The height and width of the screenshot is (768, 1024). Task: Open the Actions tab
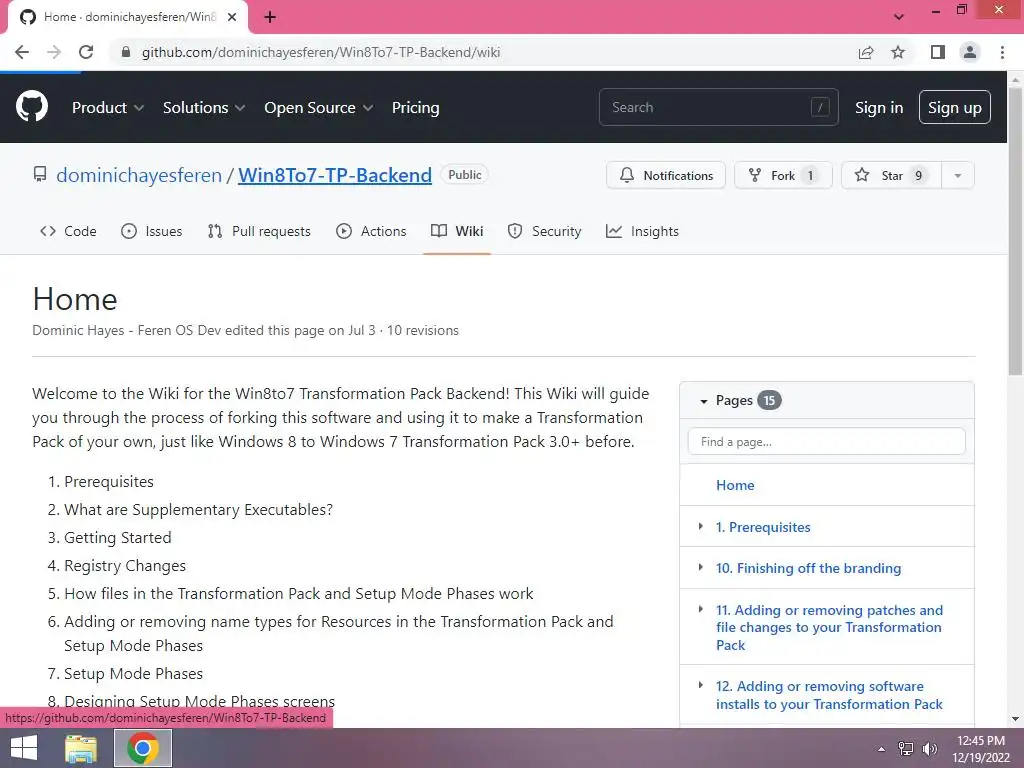pyautogui.click(x=371, y=231)
